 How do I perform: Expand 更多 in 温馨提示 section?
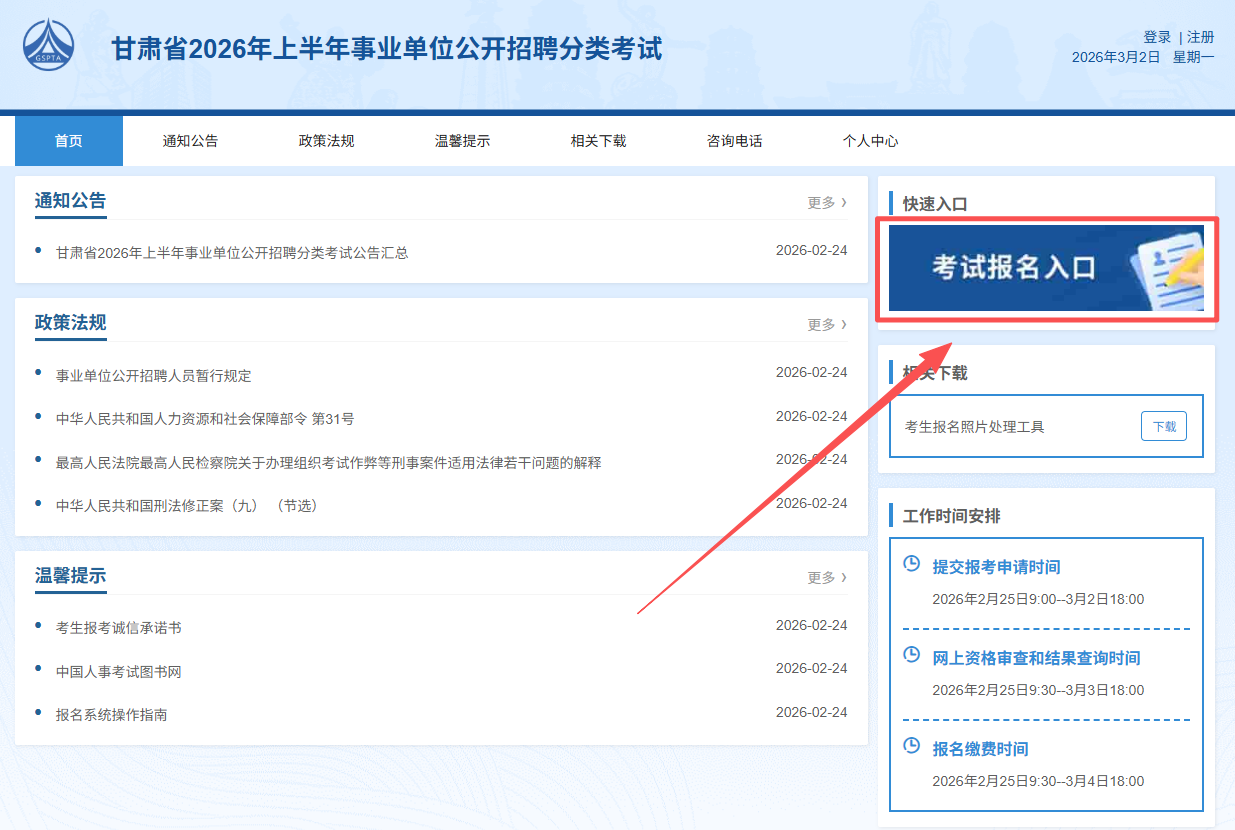click(826, 578)
